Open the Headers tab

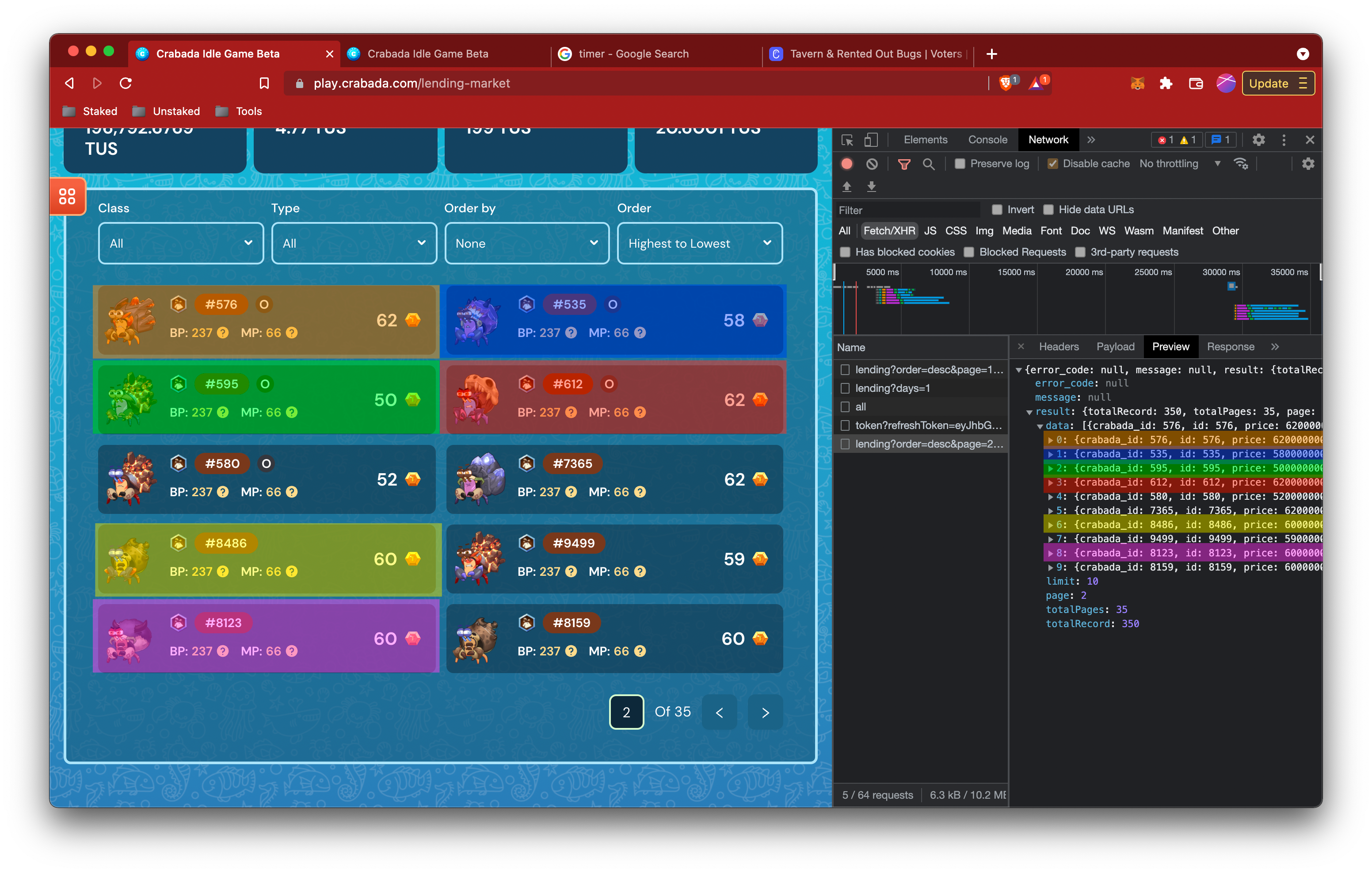(1059, 347)
